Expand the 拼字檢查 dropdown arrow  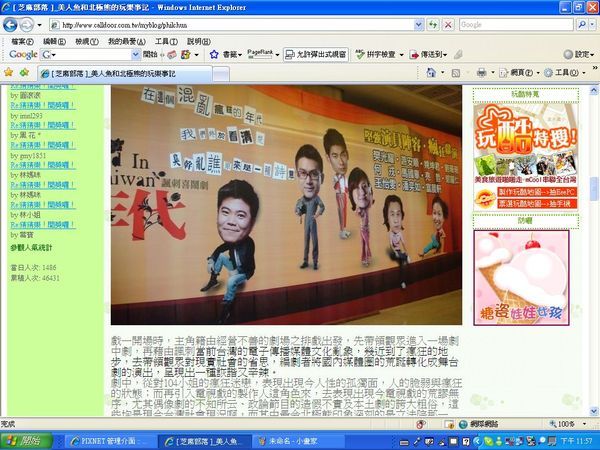point(401,55)
